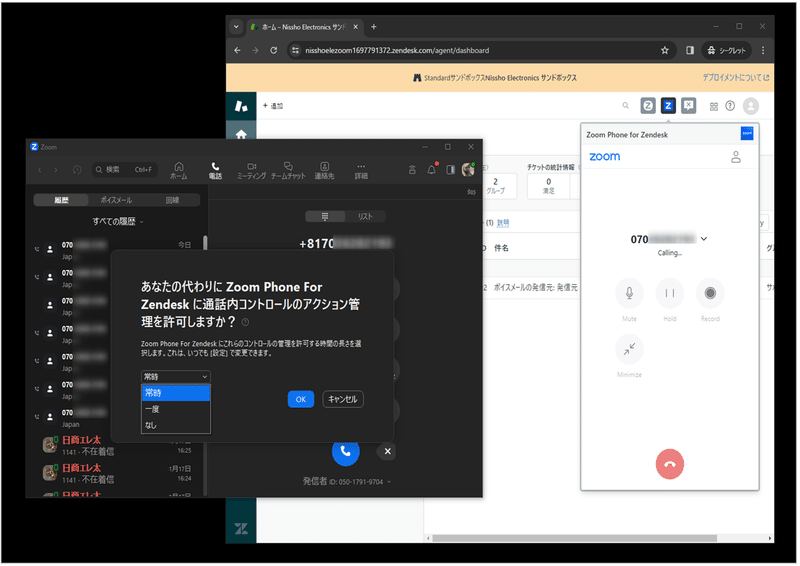
Task: Click キャンセル in the Zoom permission dialog
Action: (343, 400)
